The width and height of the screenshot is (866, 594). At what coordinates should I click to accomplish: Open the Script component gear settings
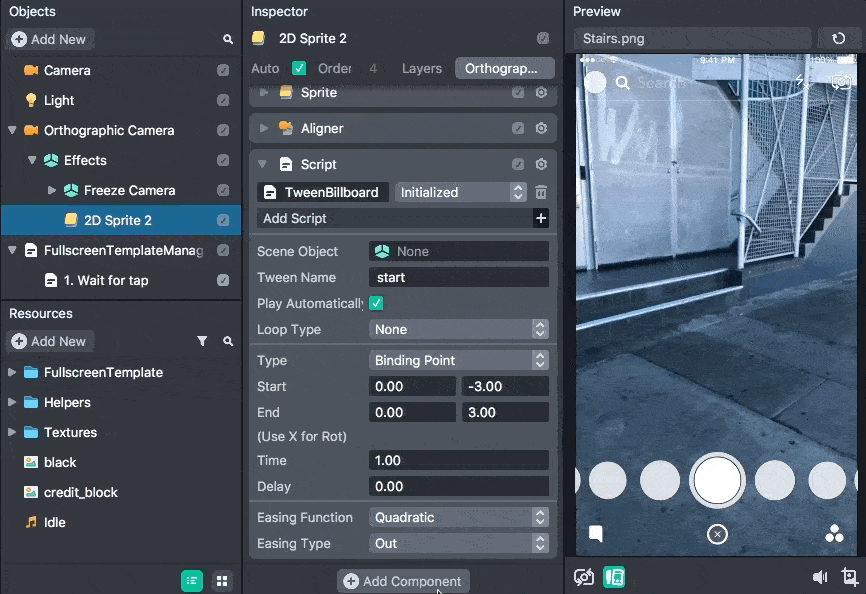pyautogui.click(x=541, y=164)
